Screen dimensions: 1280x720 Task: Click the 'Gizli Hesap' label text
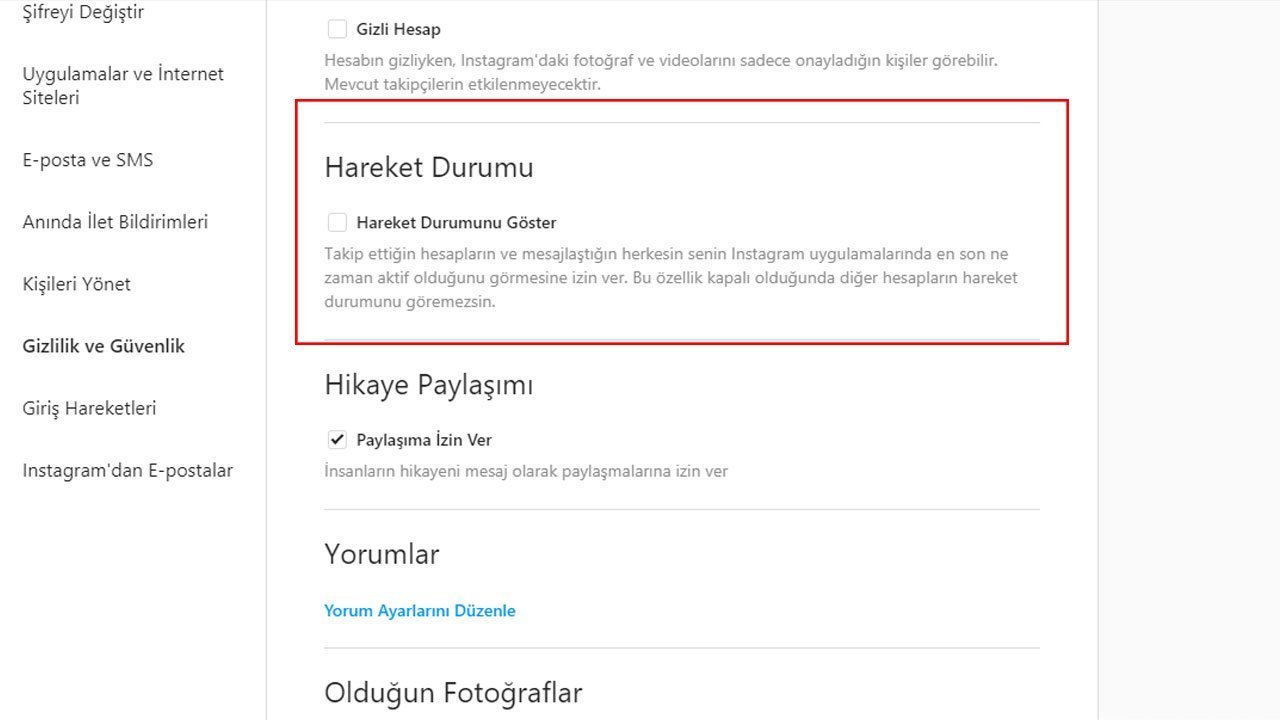click(x=398, y=29)
